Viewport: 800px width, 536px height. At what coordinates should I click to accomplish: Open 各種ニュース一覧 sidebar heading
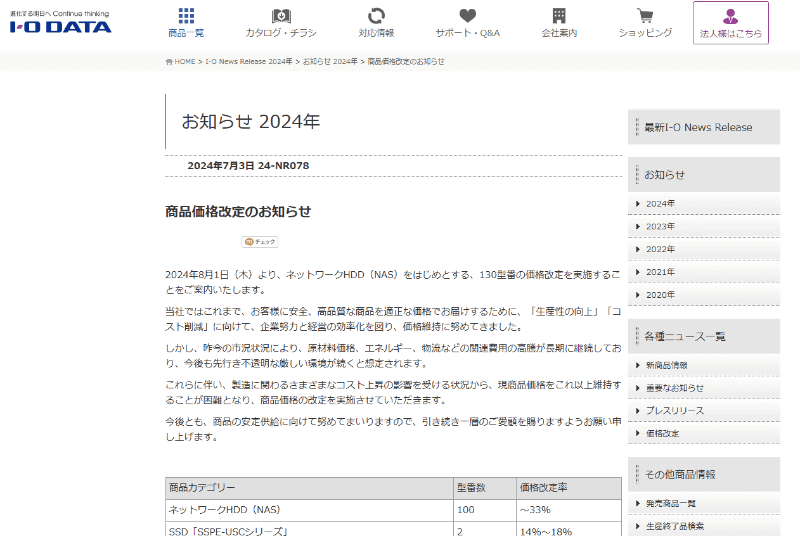point(704,336)
